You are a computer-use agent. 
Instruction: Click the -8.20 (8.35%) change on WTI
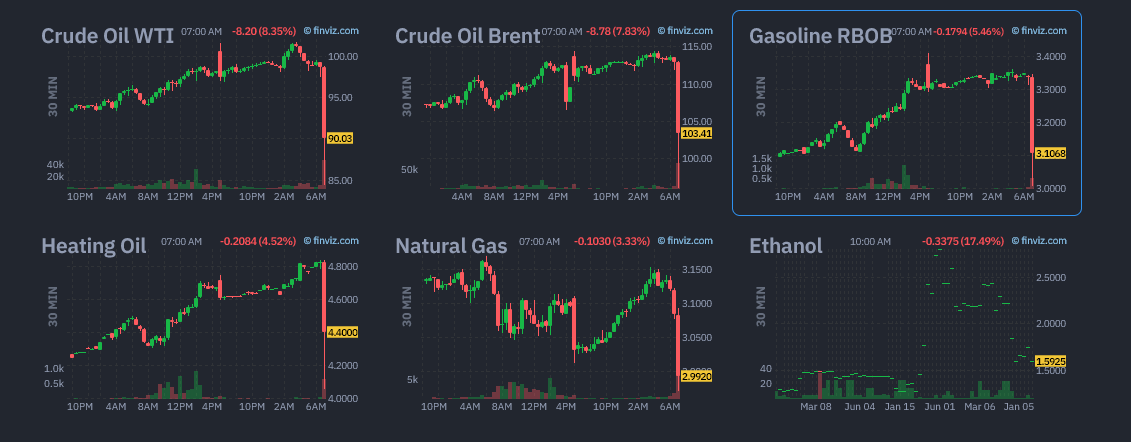[x=263, y=31]
